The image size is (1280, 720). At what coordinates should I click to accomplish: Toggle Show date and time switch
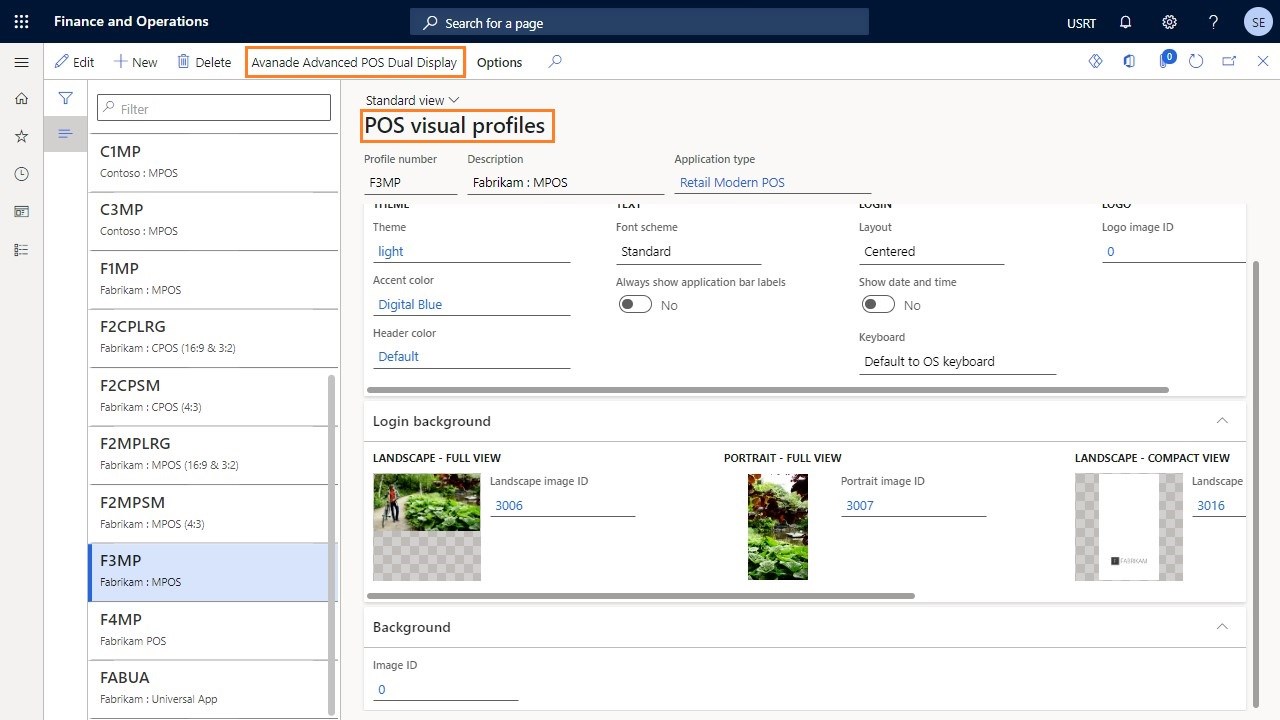point(878,305)
